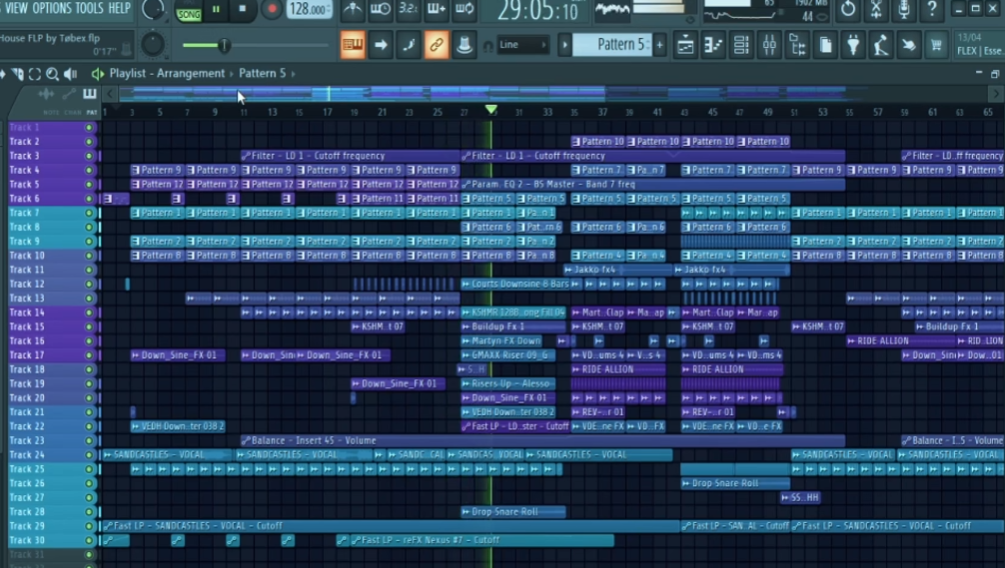Viewport: 1005px width, 568px height.
Task: Click the green playlist speaker icon
Action: click(x=97, y=74)
